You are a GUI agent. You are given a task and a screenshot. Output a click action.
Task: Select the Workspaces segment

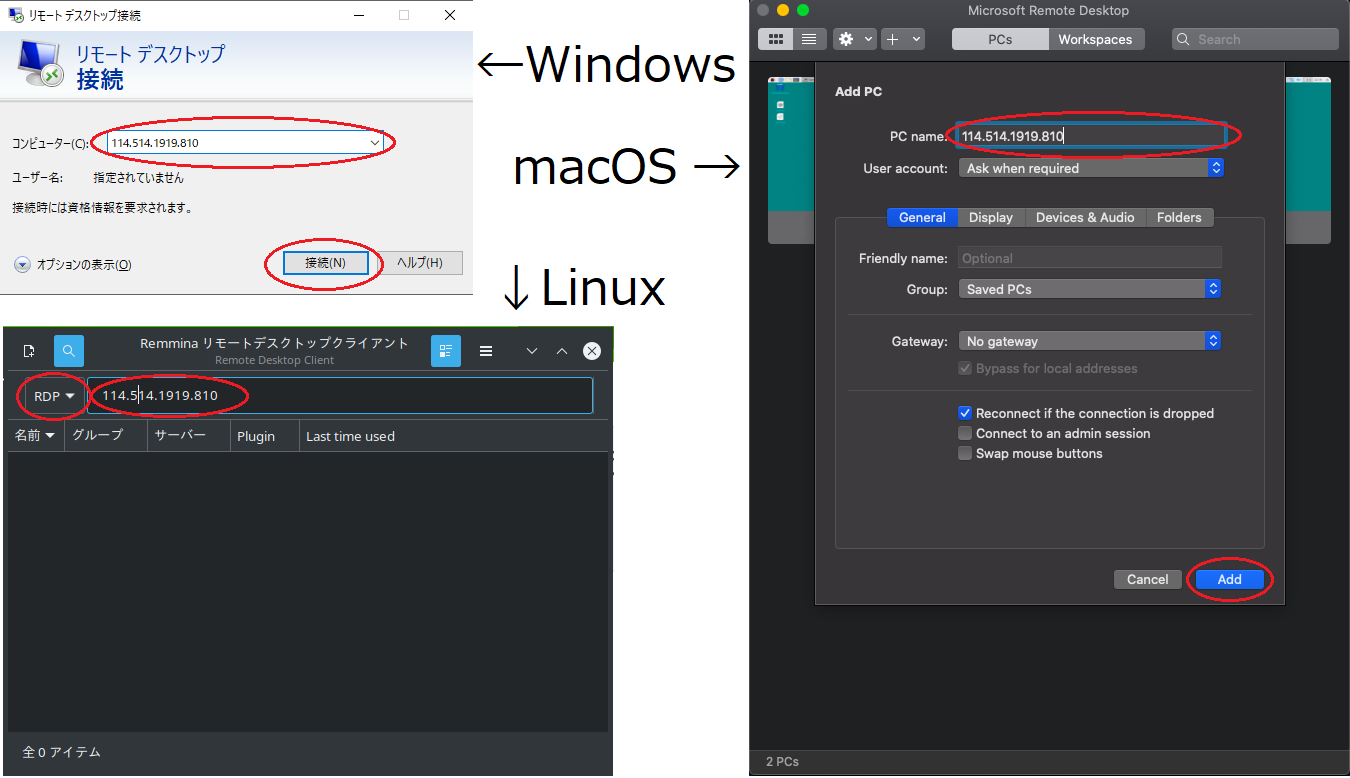(1096, 39)
